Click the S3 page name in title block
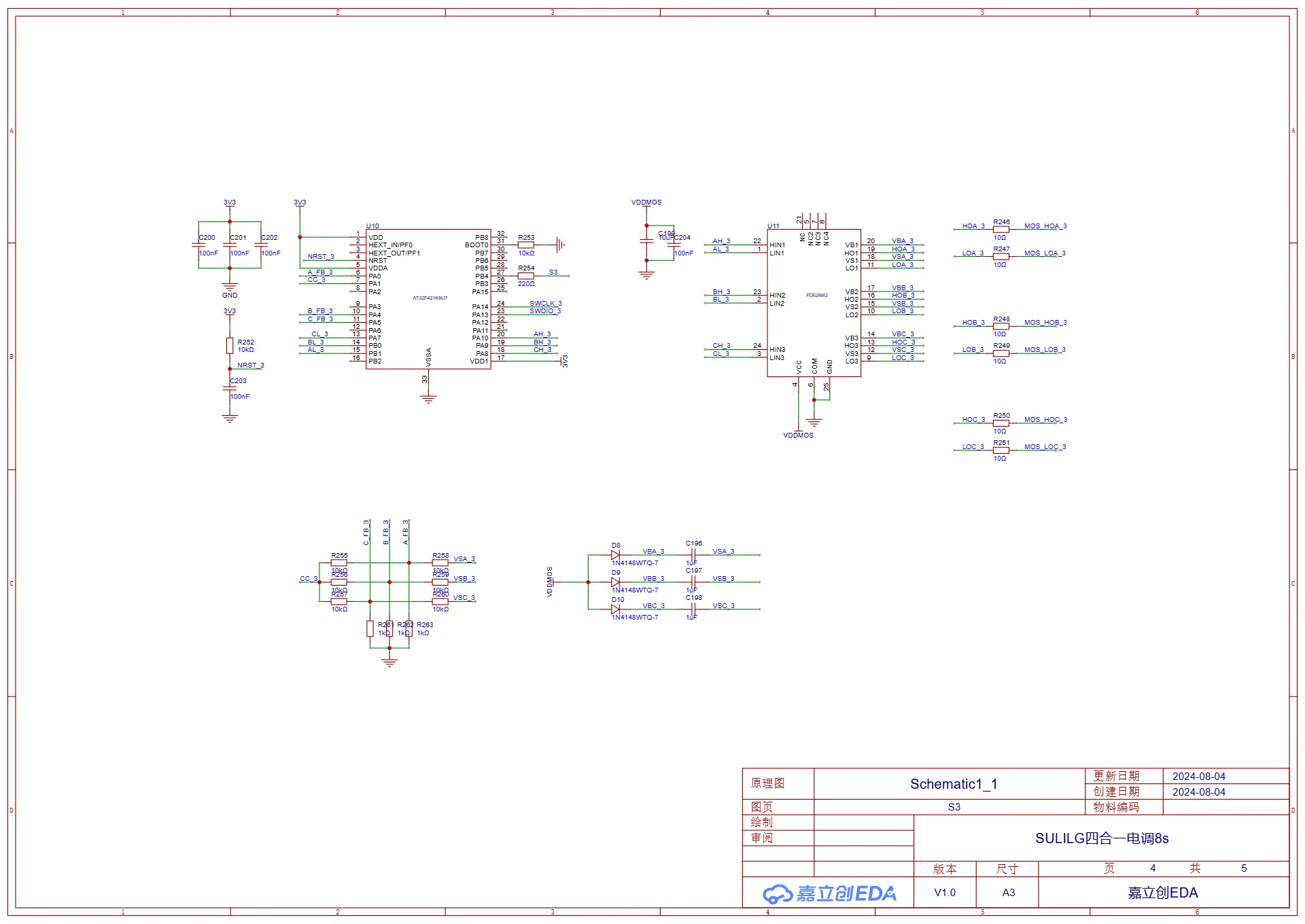 pyautogui.click(x=954, y=807)
